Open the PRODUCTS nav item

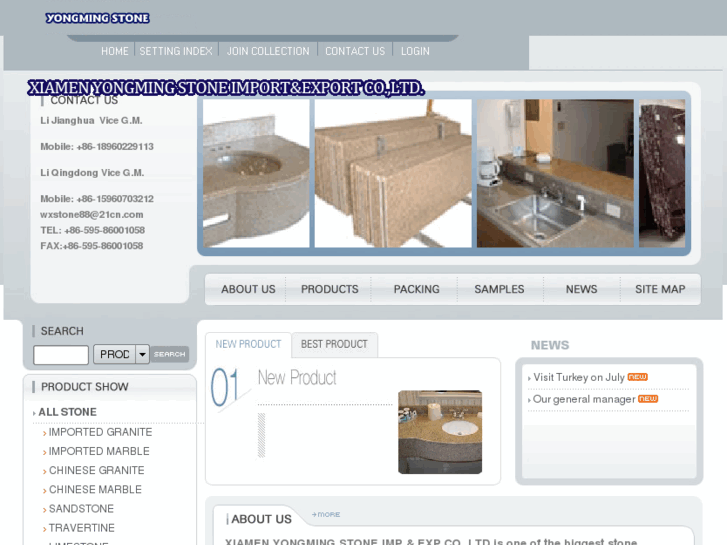pos(330,289)
